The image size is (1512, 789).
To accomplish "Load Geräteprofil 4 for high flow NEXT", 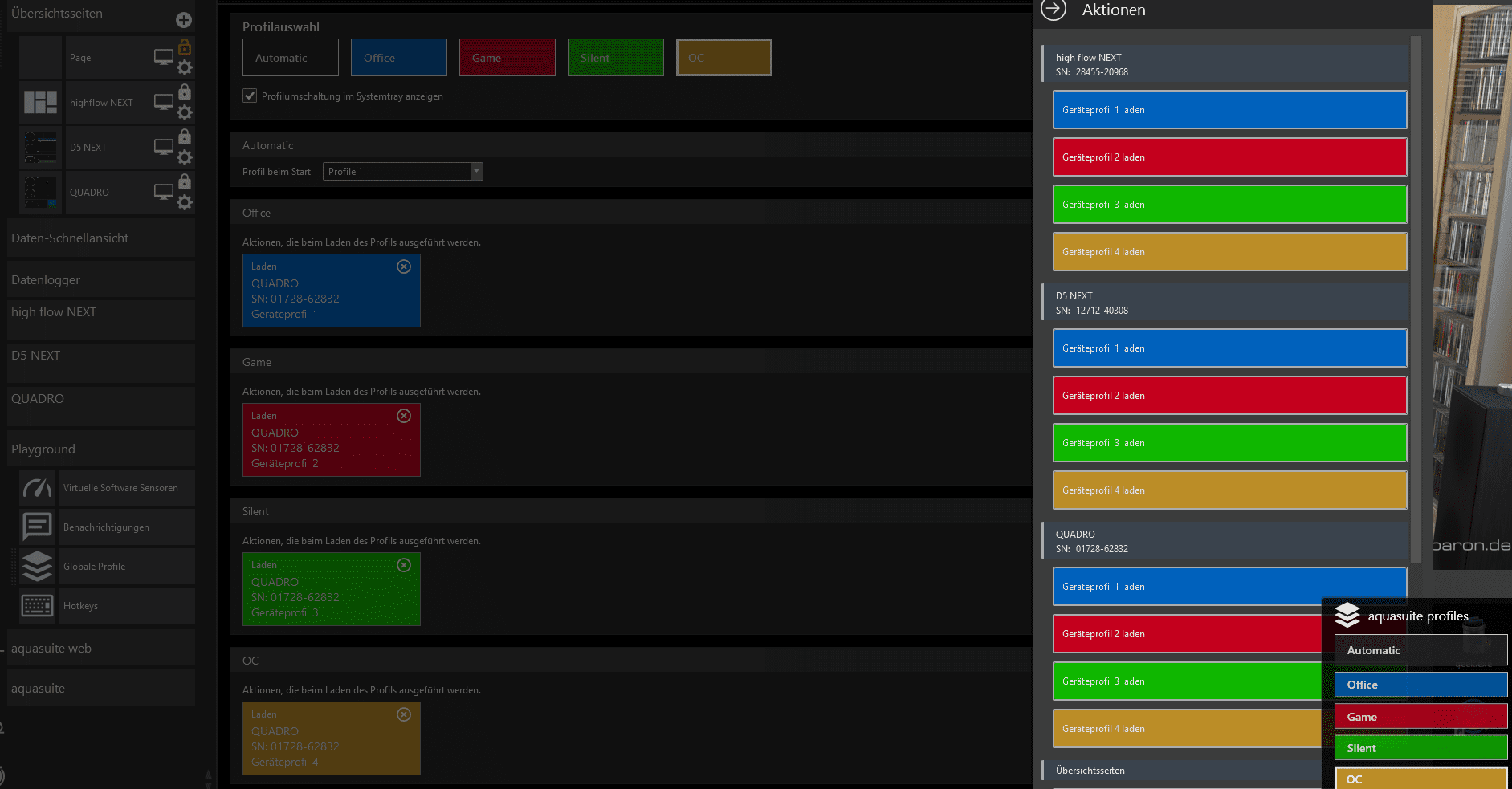I will point(1230,252).
